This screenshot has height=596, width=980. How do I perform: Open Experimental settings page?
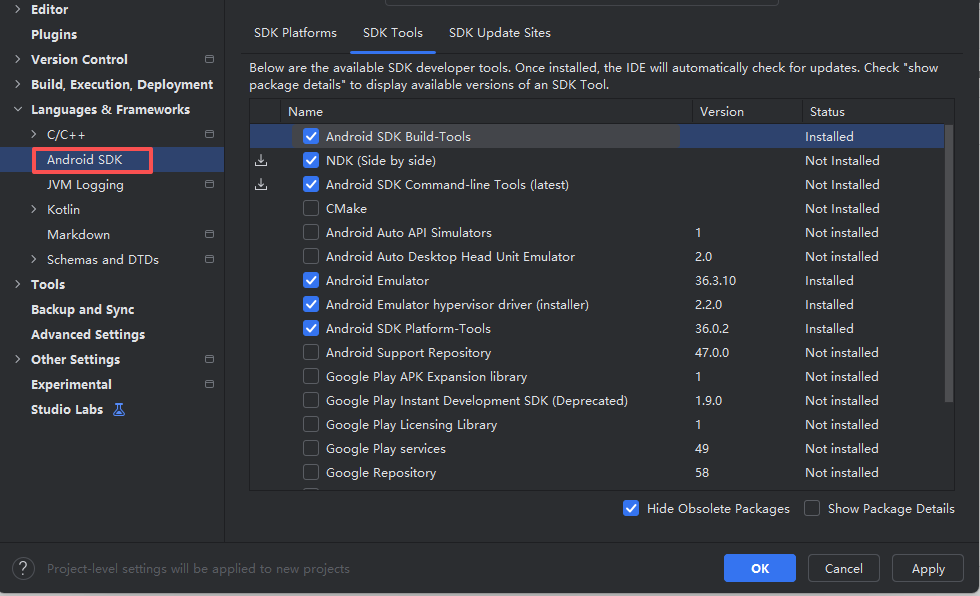tap(71, 385)
